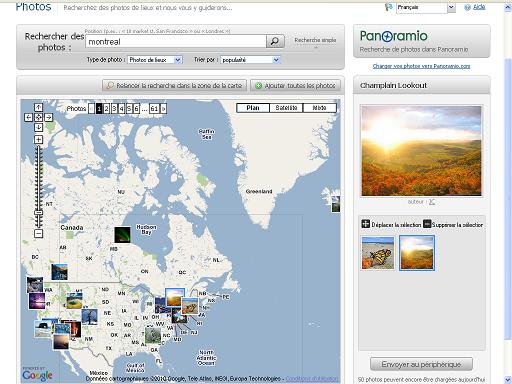
Task: Click the magnifier search icon
Action: click(x=275, y=41)
